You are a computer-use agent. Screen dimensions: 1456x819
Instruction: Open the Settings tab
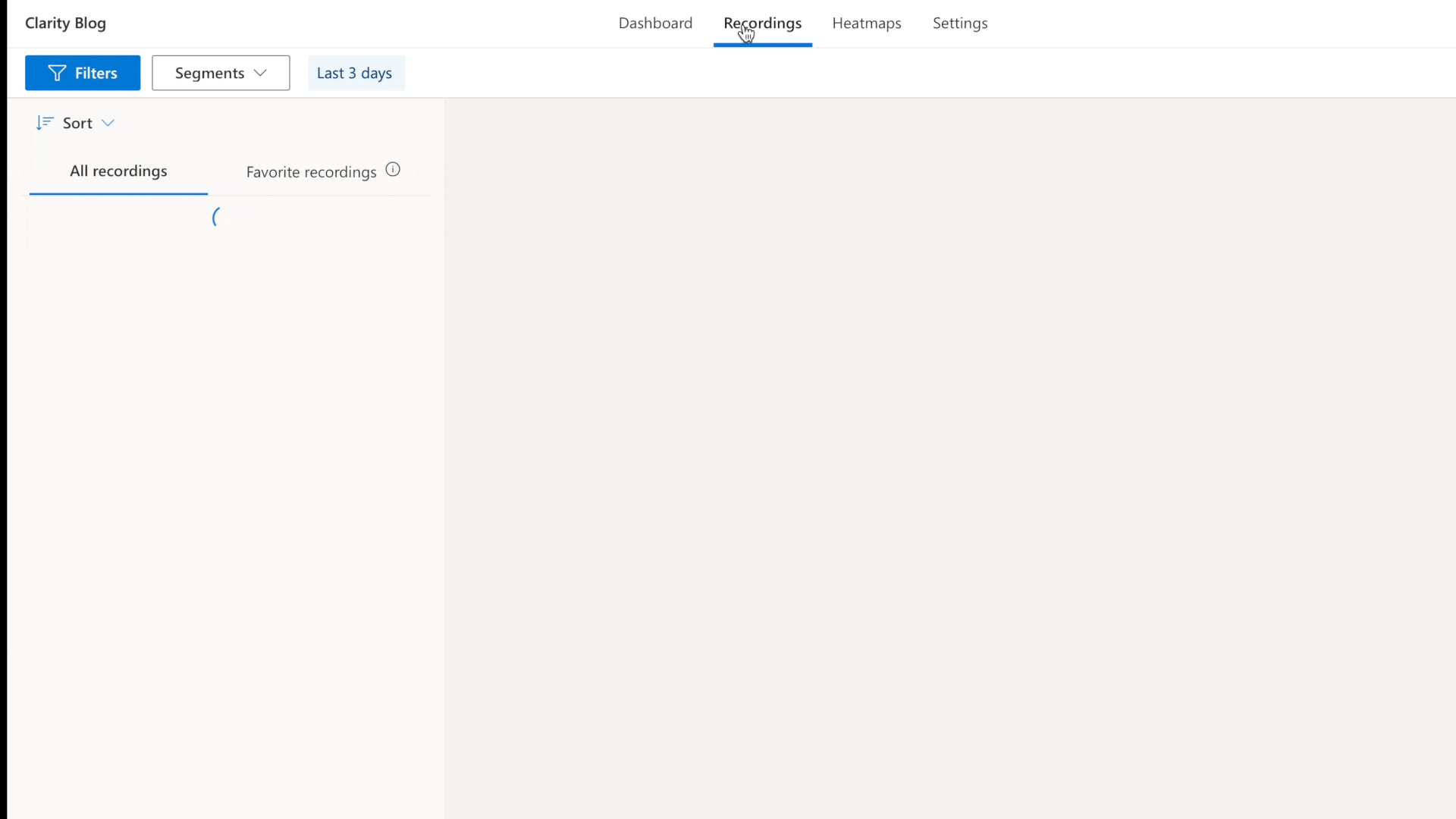[x=960, y=24]
